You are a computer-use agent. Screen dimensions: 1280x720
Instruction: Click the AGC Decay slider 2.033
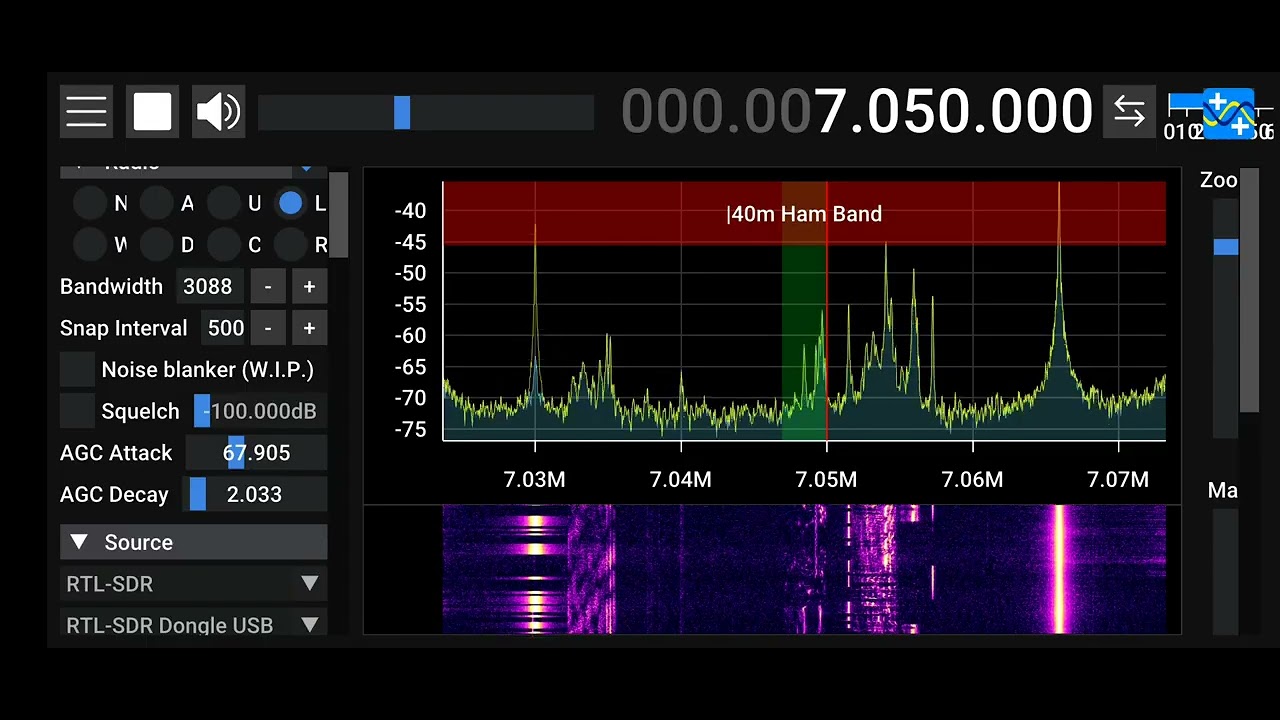(255, 495)
